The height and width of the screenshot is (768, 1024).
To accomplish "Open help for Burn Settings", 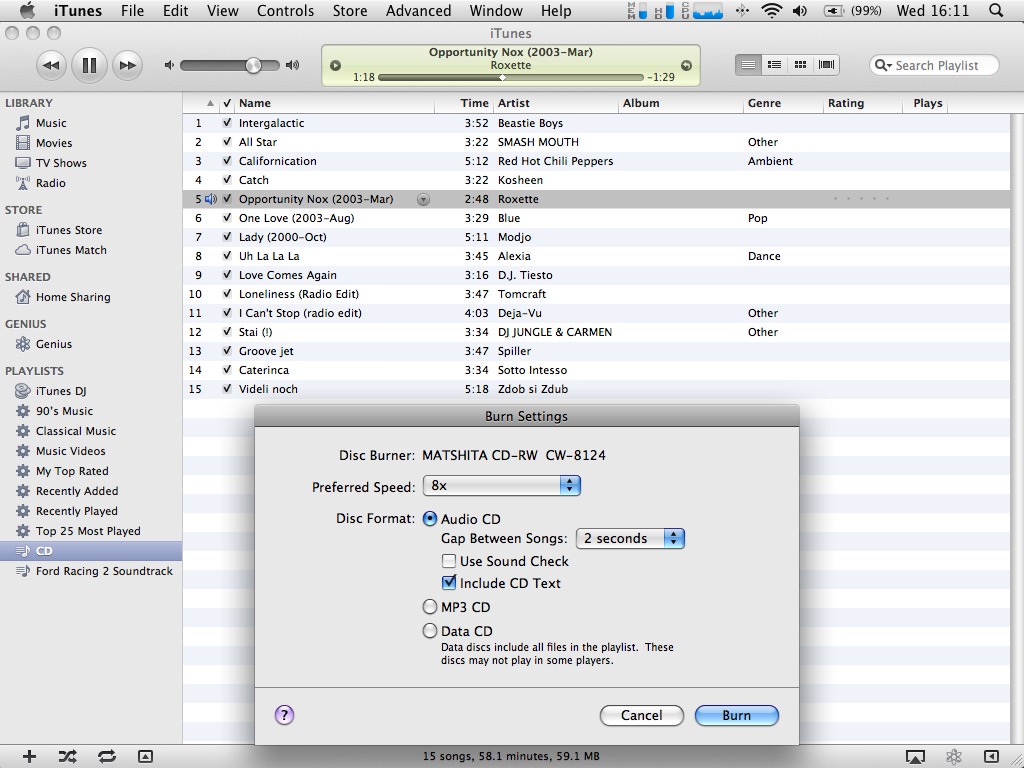I will (x=284, y=715).
